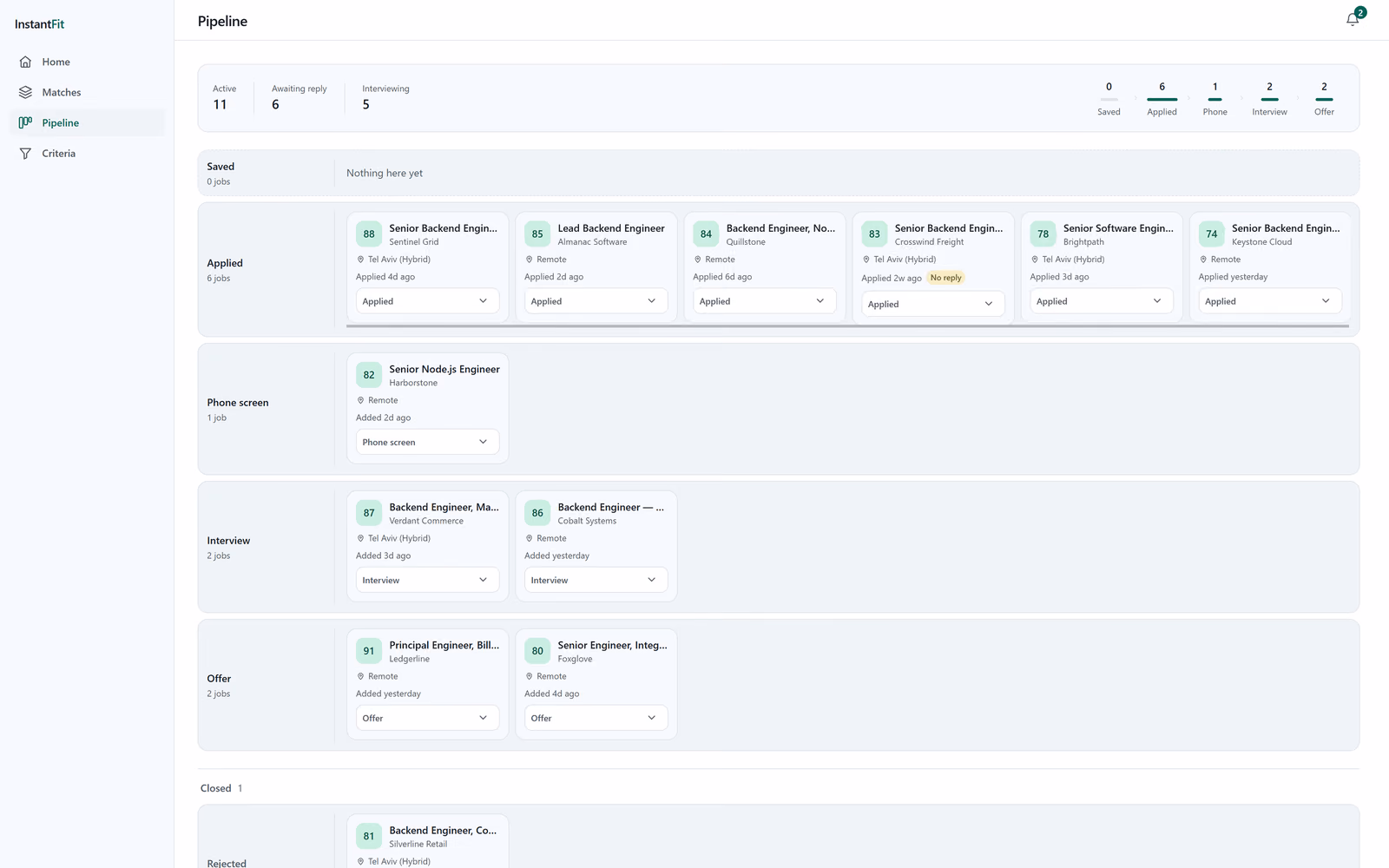Click score badge 91 on Ledgerline card
Viewport: 1389px width, 868px height.
click(x=369, y=651)
